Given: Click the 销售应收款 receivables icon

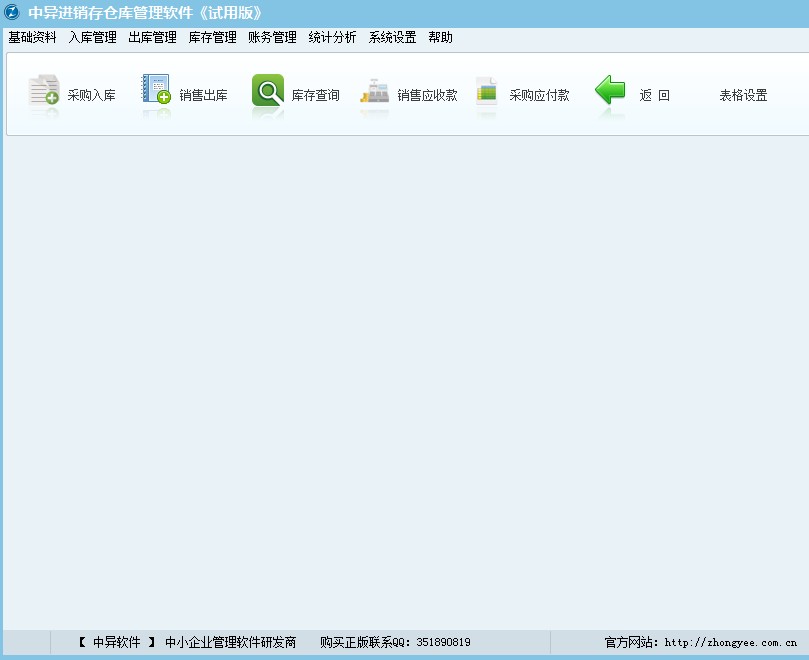Looking at the screenshot, I should (x=410, y=93).
